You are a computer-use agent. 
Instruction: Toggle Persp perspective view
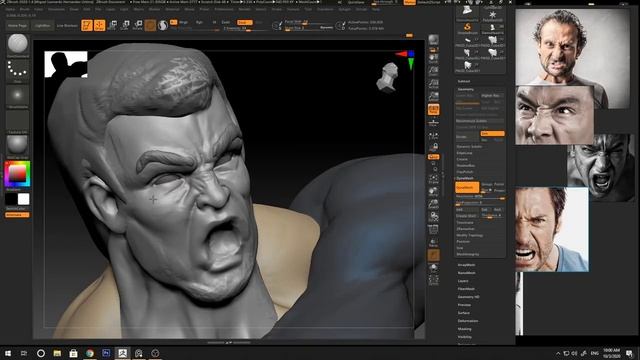coord(433,109)
